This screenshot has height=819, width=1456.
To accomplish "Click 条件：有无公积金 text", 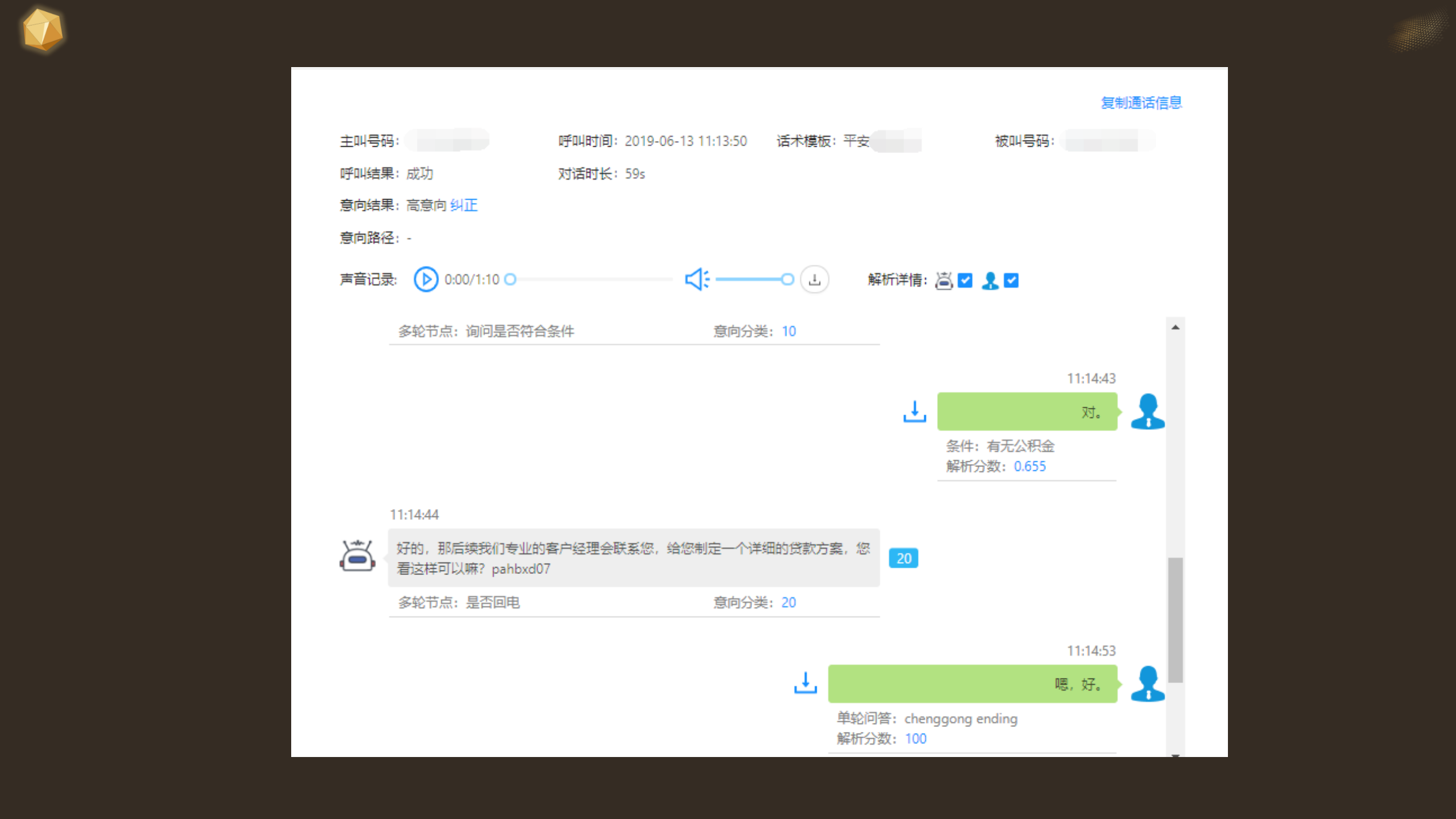I will (1000, 446).
